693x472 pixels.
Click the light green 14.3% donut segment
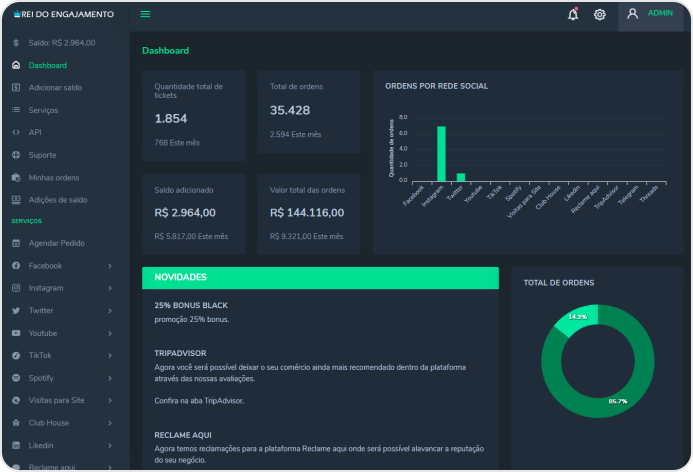pyautogui.click(x=578, y=318)
